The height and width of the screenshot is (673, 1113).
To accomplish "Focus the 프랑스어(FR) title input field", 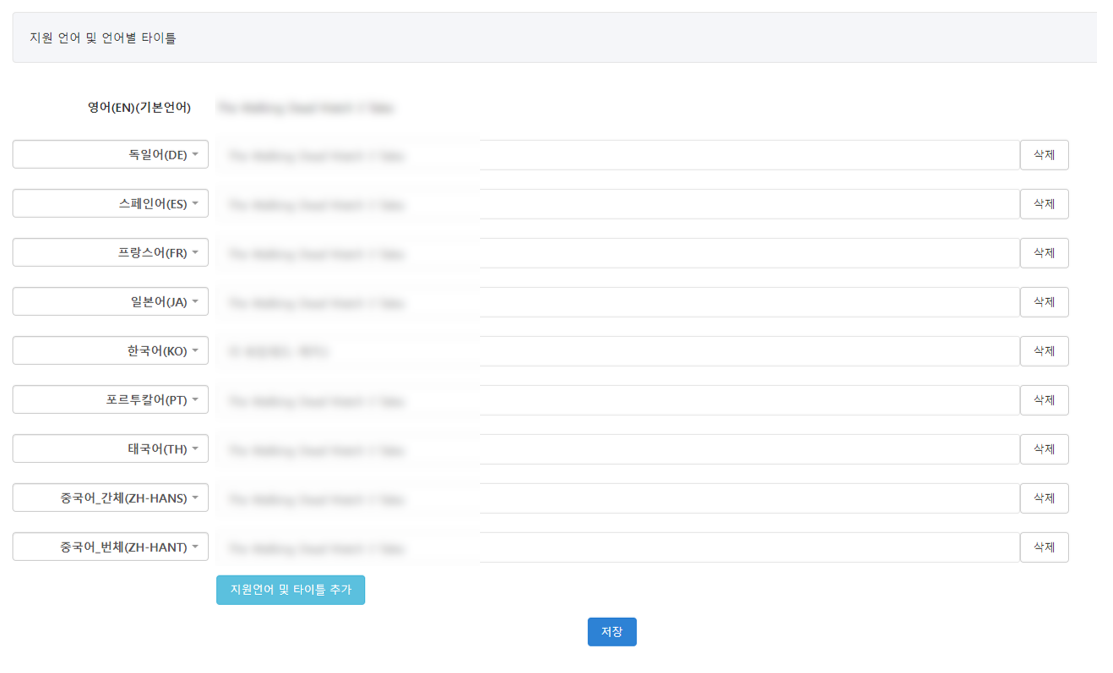I will pyautogui.click(x=618, y=253).
